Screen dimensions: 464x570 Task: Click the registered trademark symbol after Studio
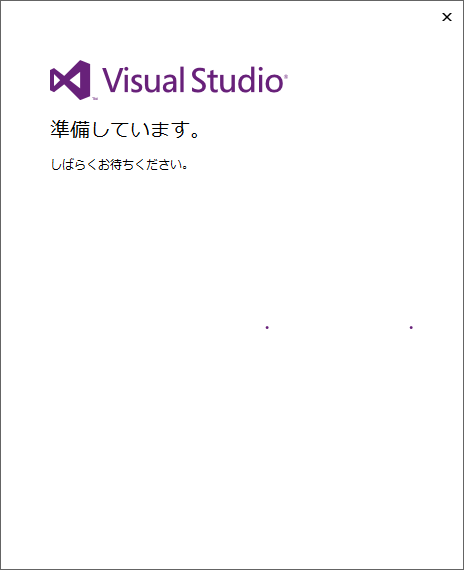pos(285,76)
